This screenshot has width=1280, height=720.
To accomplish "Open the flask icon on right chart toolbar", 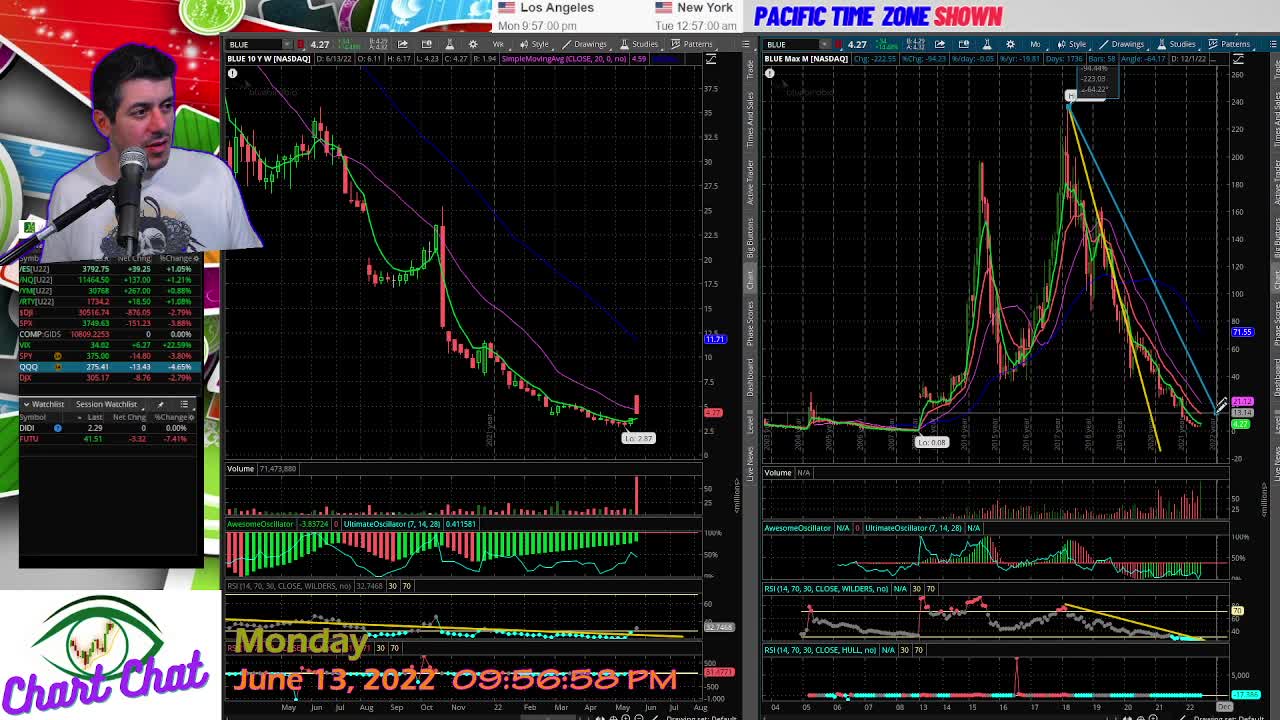I will (x=986, y=44).
